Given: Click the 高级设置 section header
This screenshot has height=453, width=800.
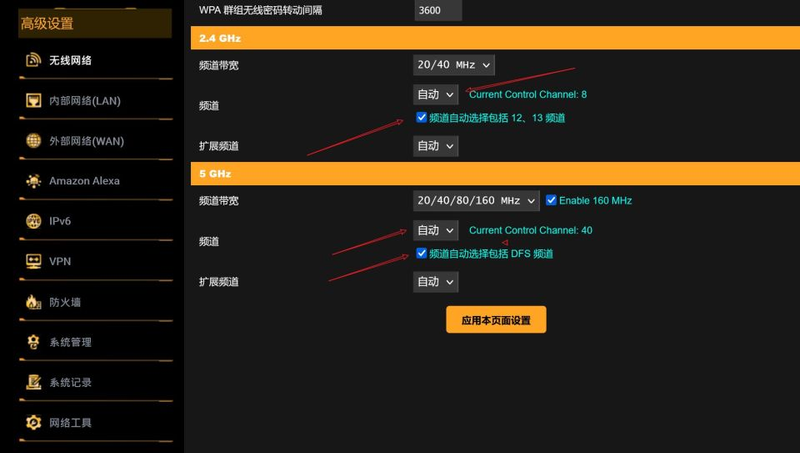Looking at the screenshot, I should [x=95, y=23].
